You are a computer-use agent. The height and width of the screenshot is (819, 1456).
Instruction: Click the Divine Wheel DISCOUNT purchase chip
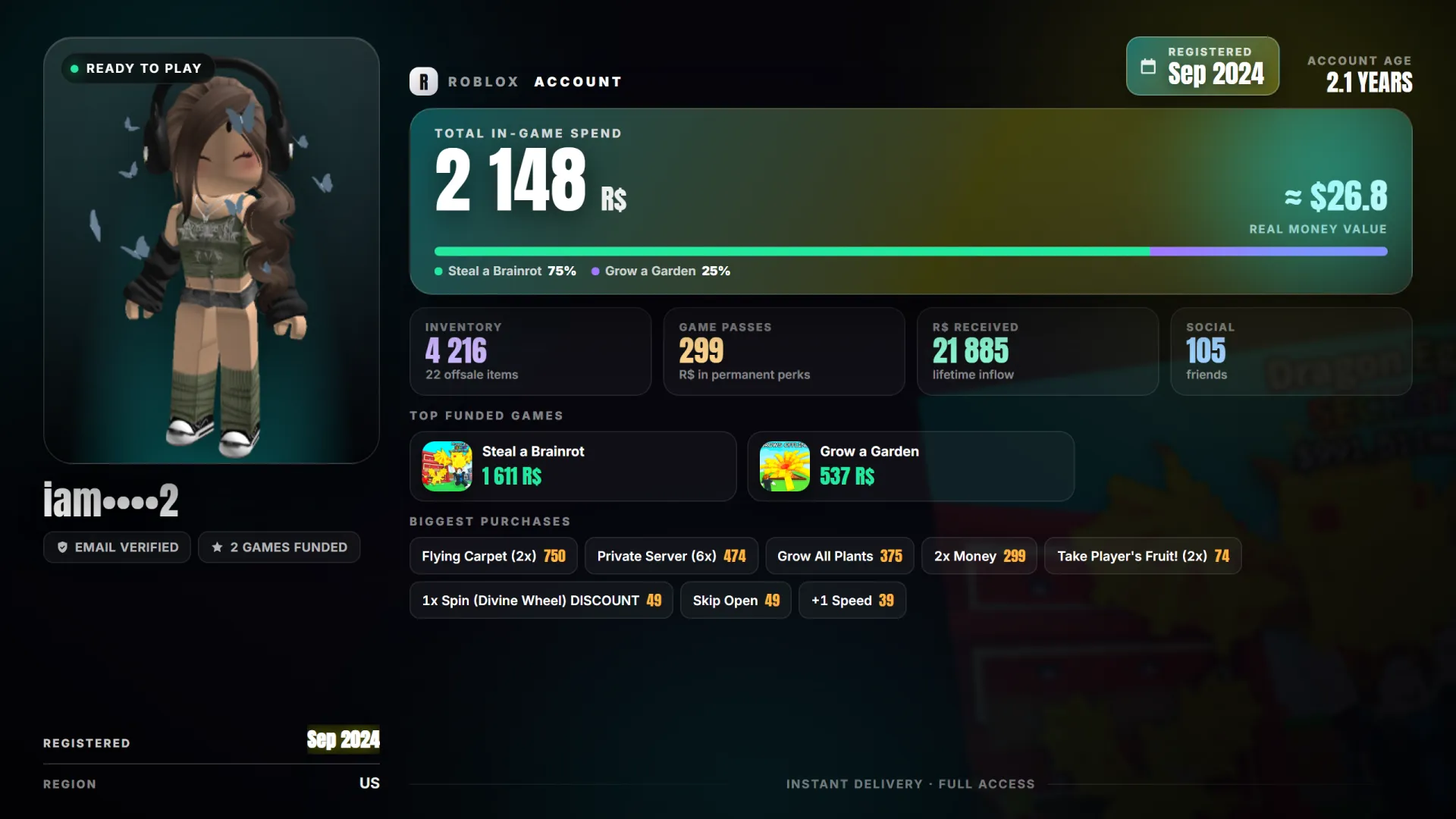click(541, 601)
